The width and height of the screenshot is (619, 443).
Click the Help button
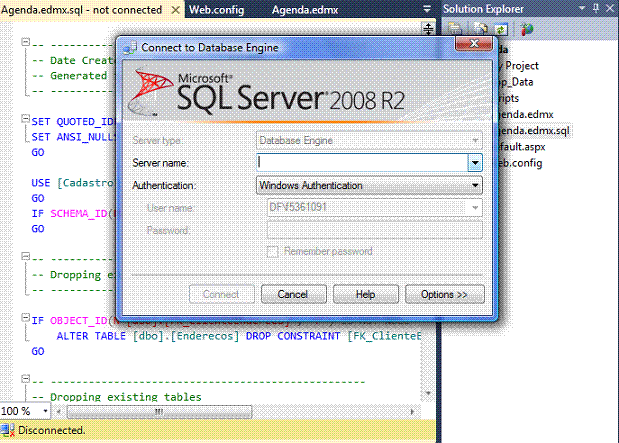[366, 295]
